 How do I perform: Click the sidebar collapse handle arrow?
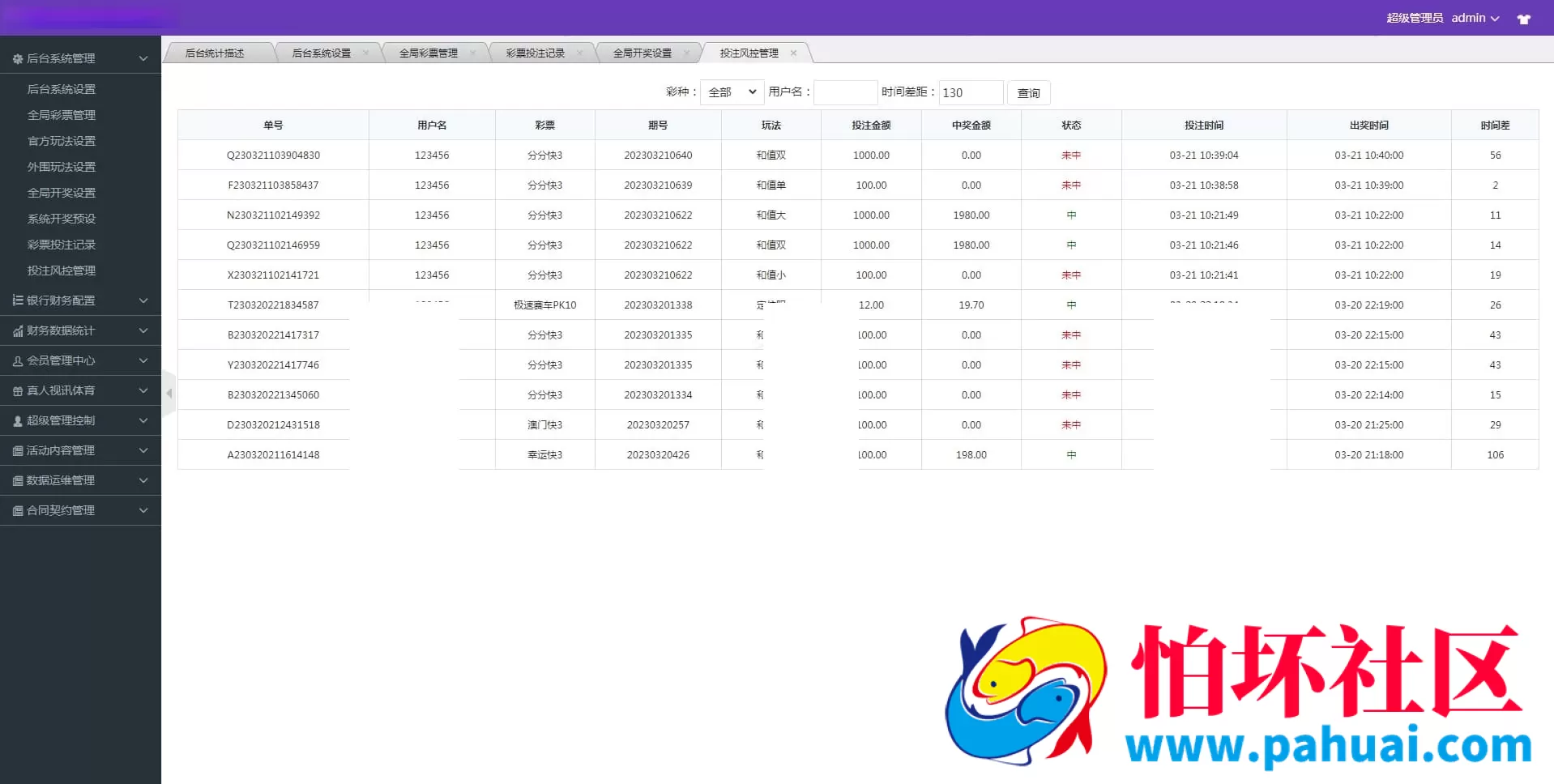tap(169, 393)
